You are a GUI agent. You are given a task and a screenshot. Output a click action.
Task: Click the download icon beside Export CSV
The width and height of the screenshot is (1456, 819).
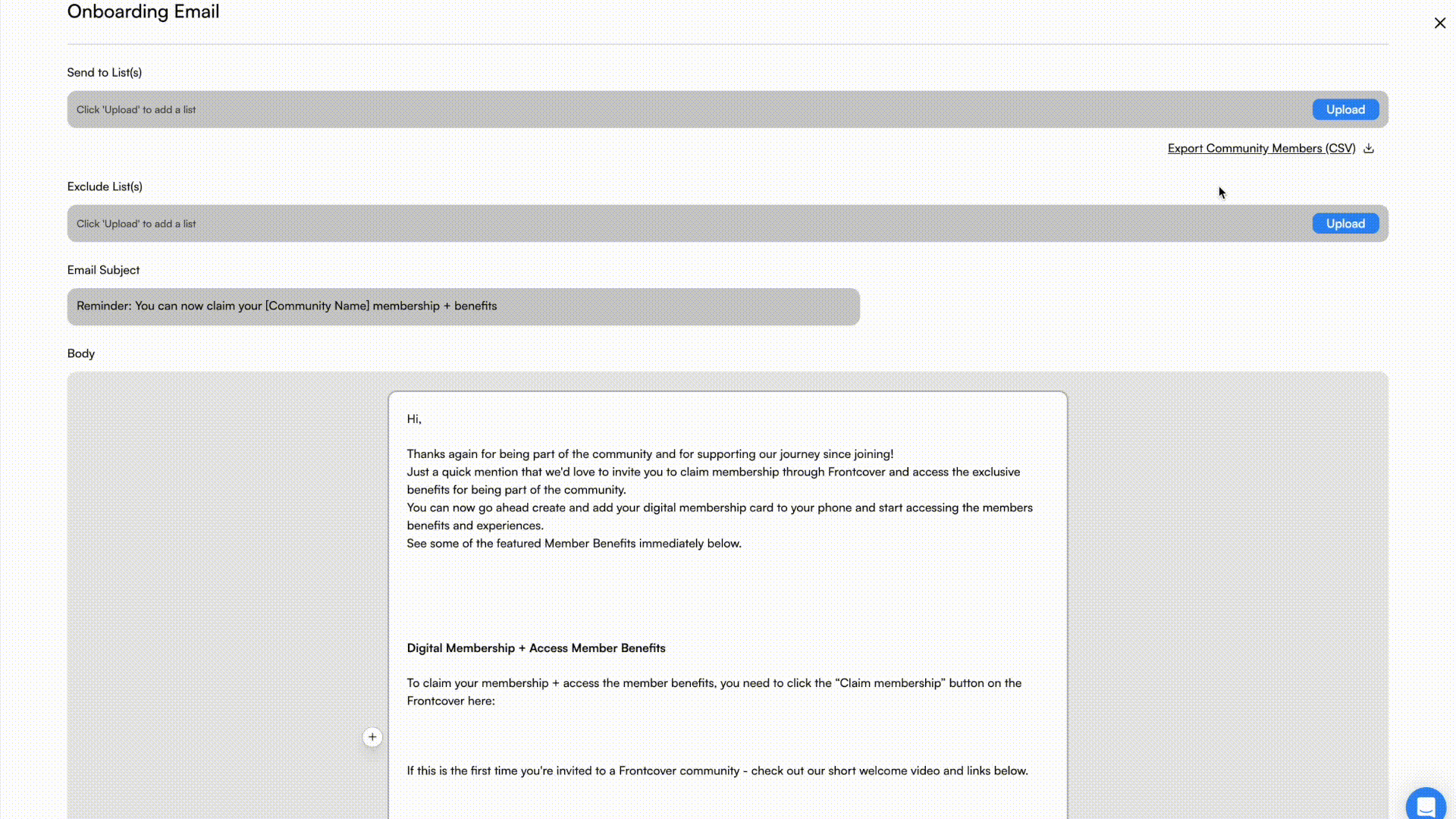pos(1369,149)
